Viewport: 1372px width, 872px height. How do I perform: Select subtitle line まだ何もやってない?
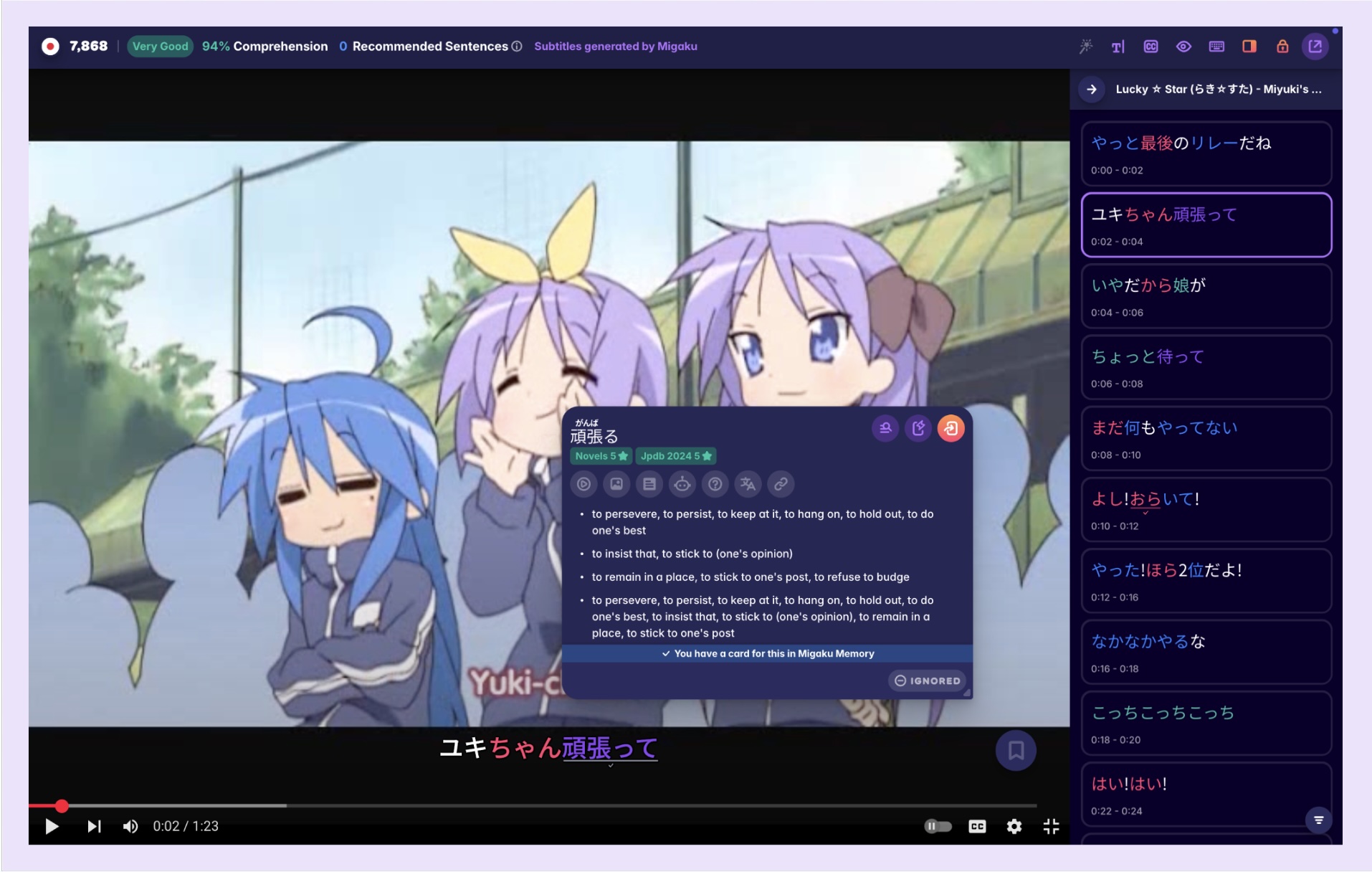point(1206,438)
